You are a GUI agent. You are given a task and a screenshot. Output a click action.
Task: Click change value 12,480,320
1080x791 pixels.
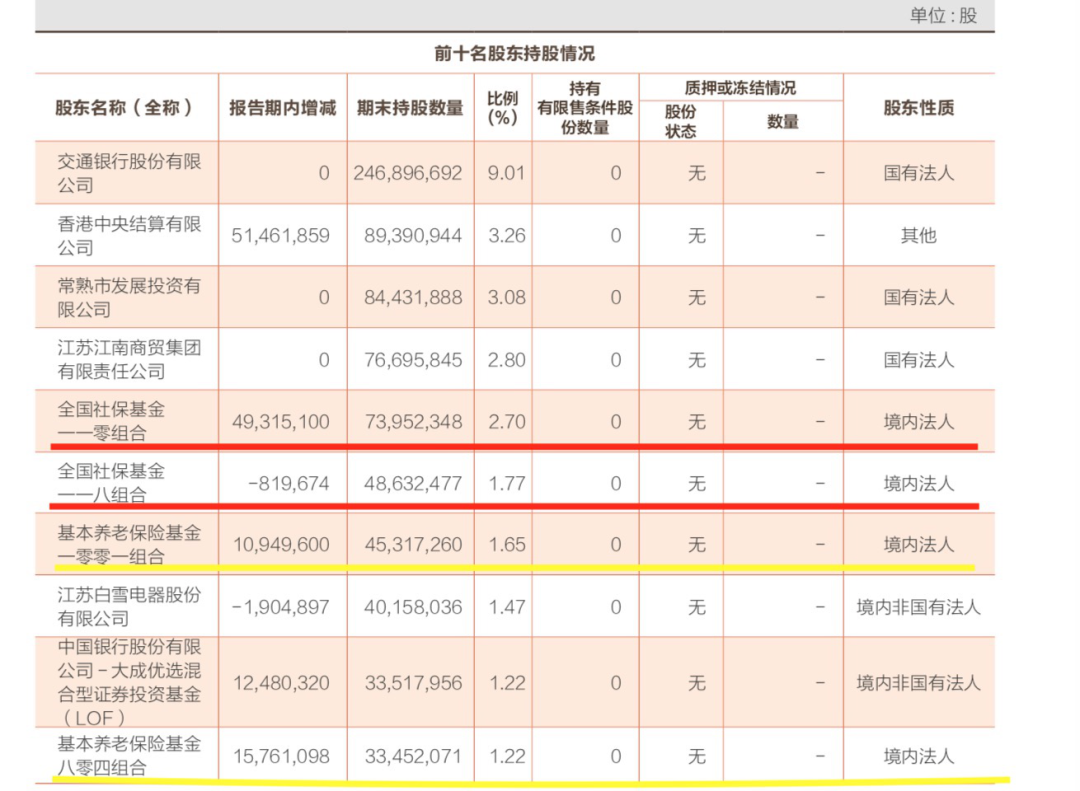281,683
